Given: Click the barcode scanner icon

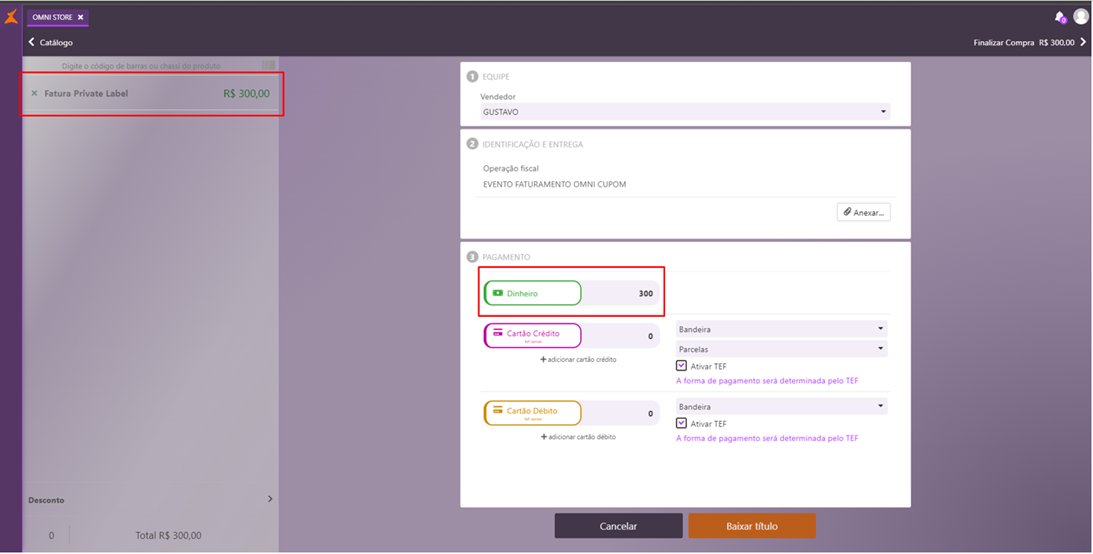Looking at the screenshot, I should pyautogui.click(x=268, y=65).
